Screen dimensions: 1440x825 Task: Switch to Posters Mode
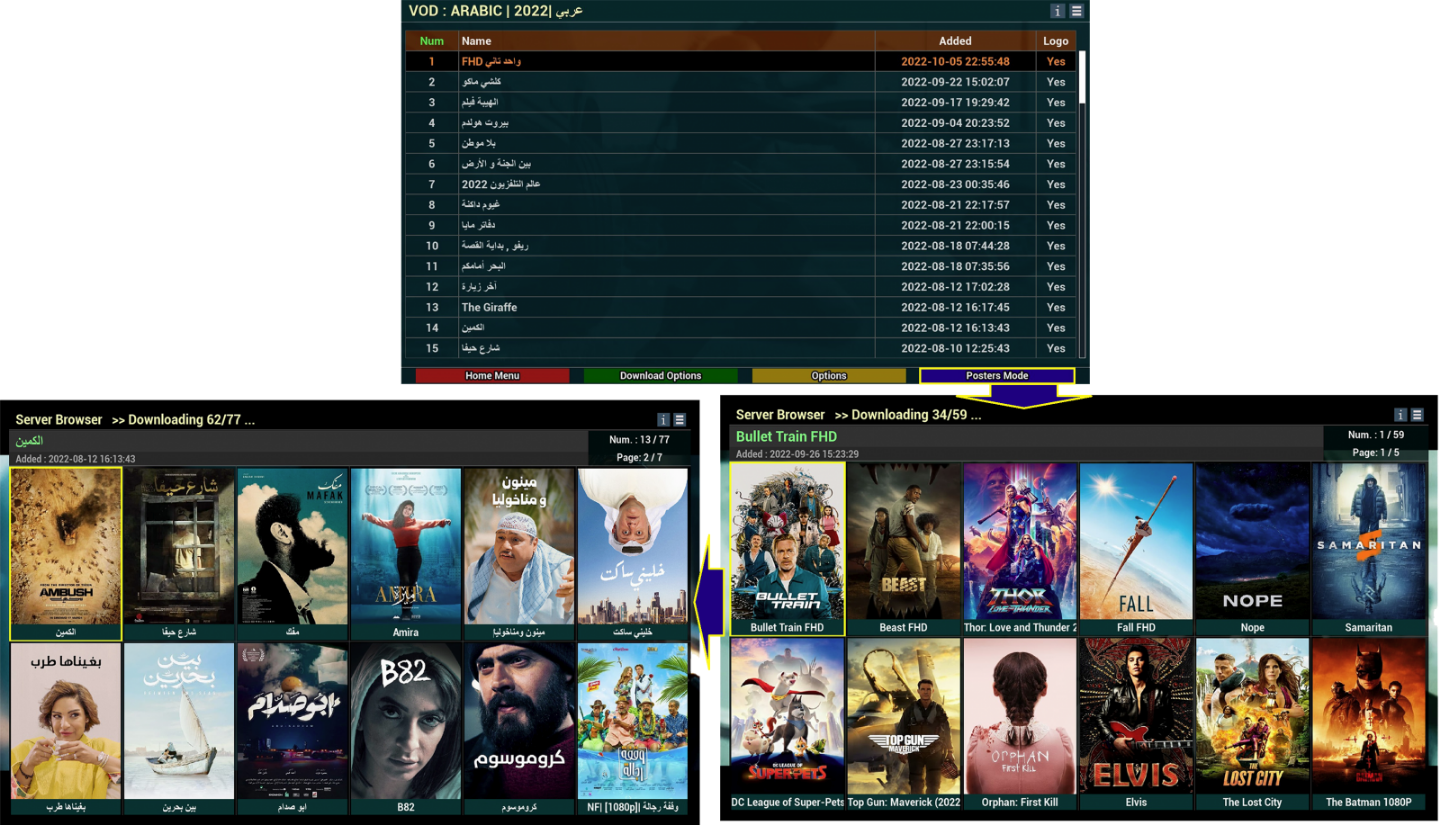997,376
